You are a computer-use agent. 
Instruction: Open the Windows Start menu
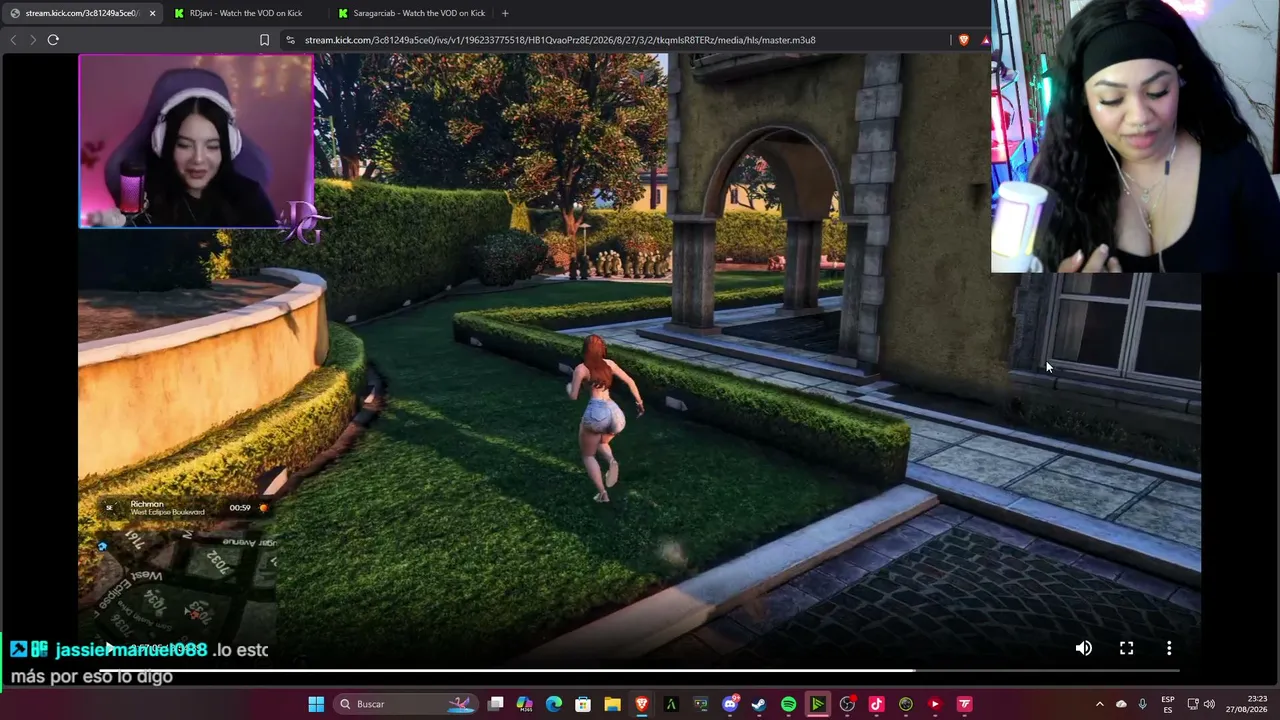point(316,704)
